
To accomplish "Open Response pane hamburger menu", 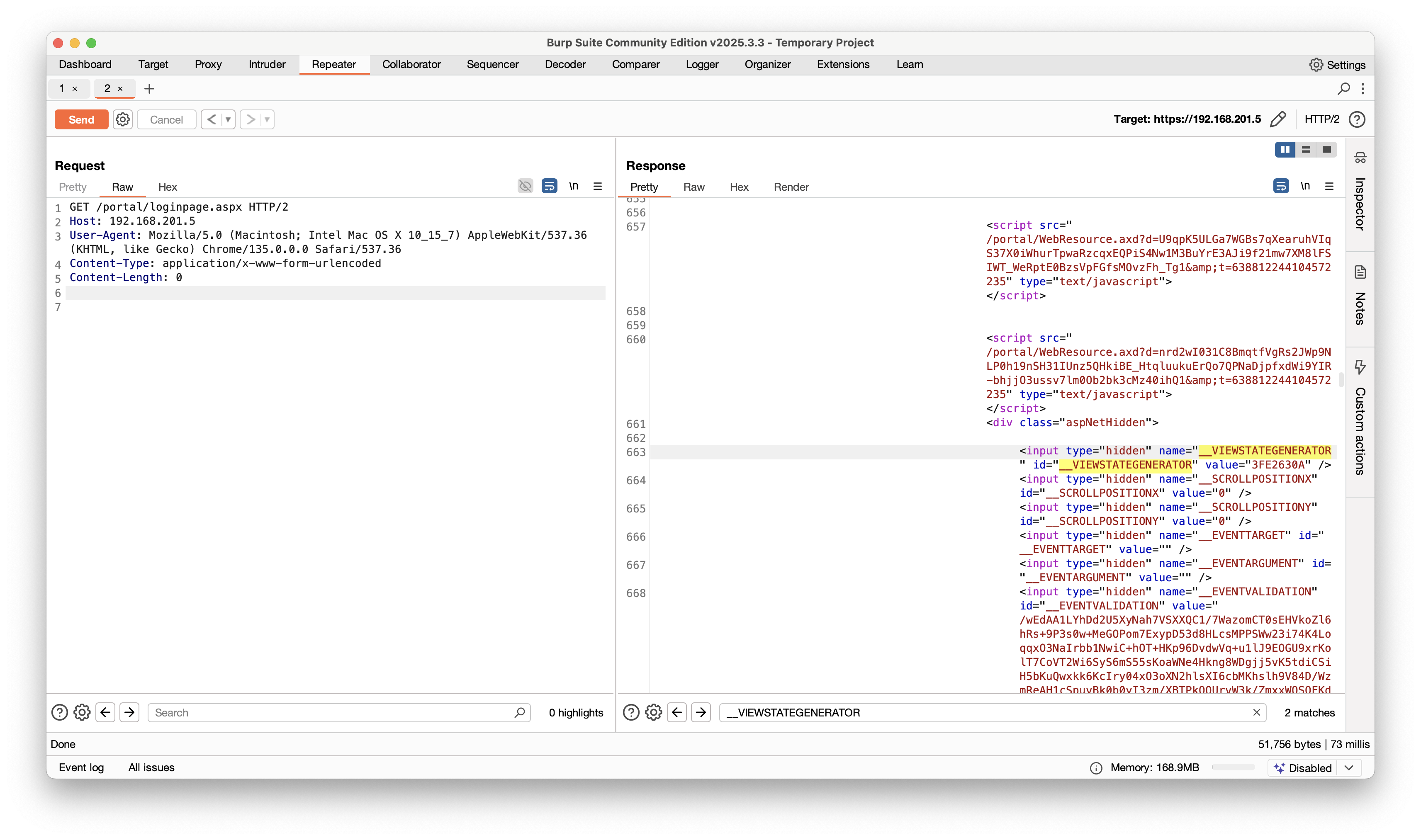I will (1329, 186).
